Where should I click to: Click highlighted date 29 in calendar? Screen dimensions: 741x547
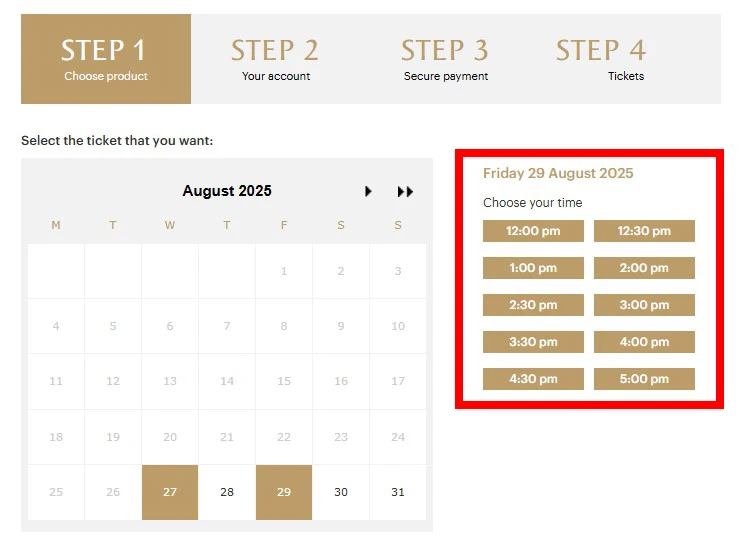284,492
